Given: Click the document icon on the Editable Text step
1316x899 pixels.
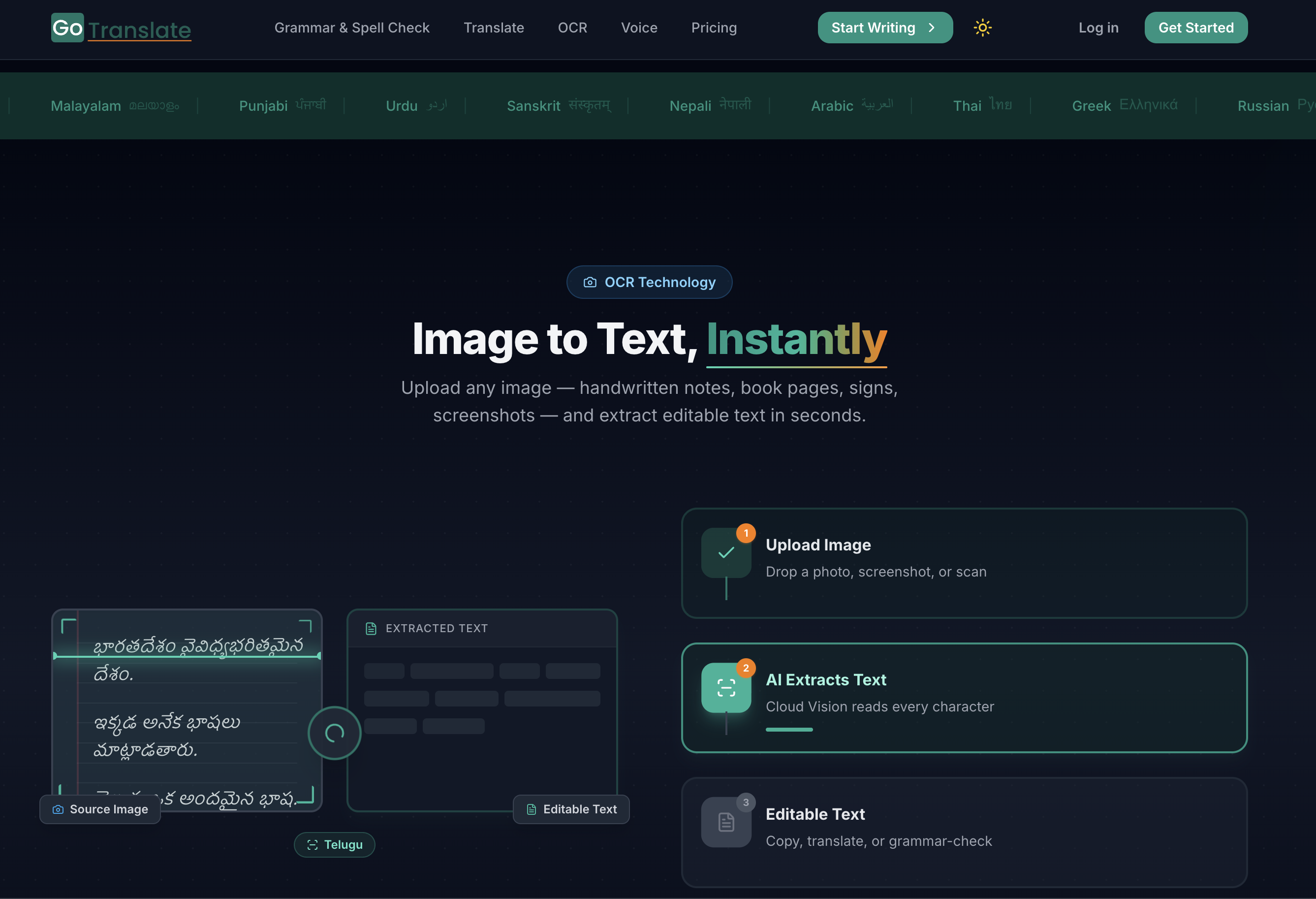Looking at the screenshot, I should coord(725,822).
